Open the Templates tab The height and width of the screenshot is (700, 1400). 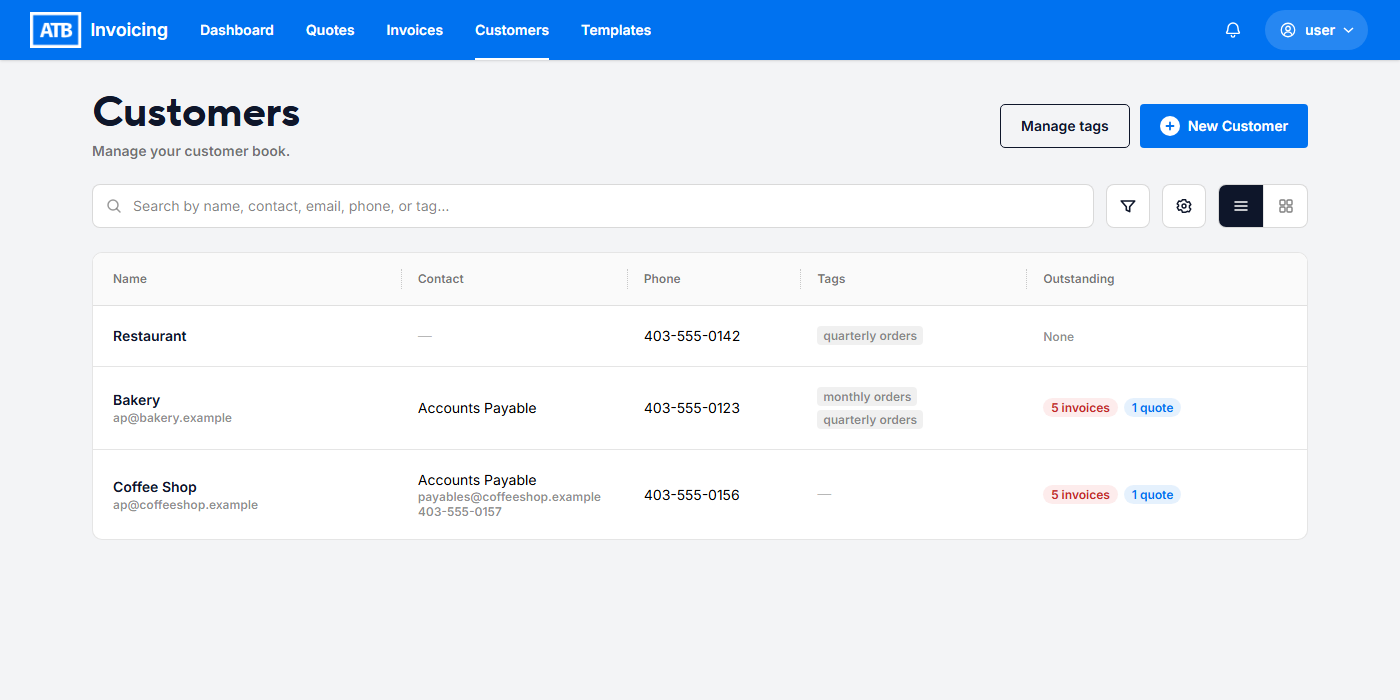[616, 30]
